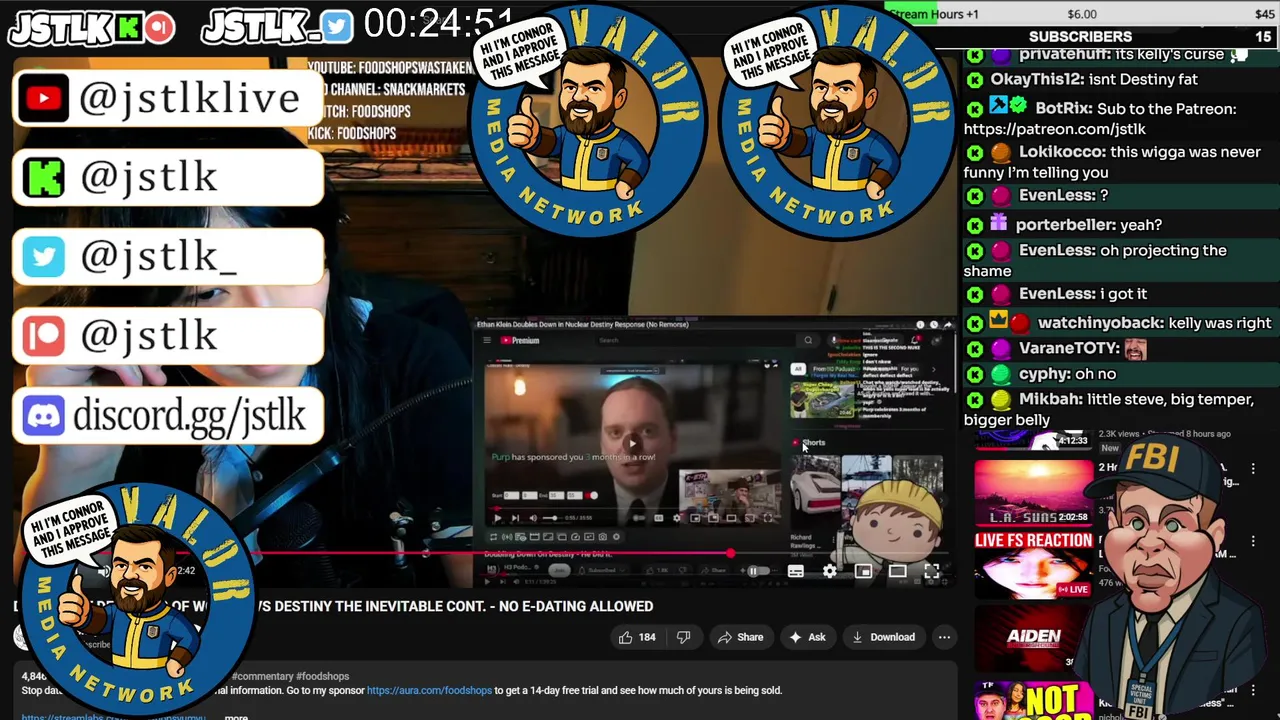The width and height of the screenshot is (1280, 720).
Task: Mute the inner video volume icon
Action: [533, 518]
